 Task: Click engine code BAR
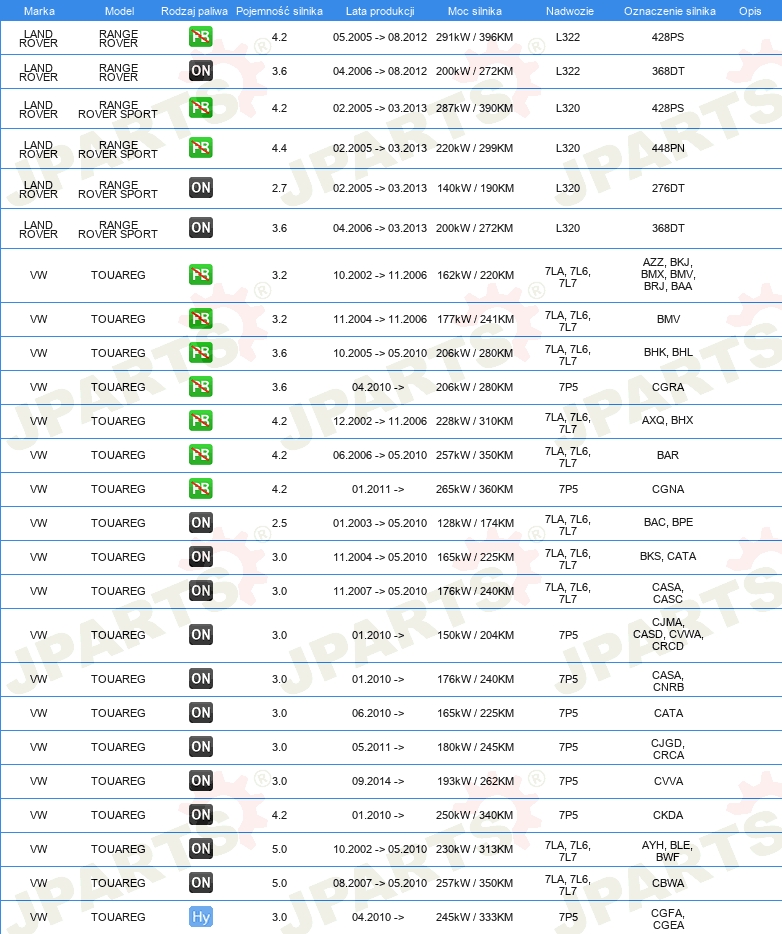[668, 454]
